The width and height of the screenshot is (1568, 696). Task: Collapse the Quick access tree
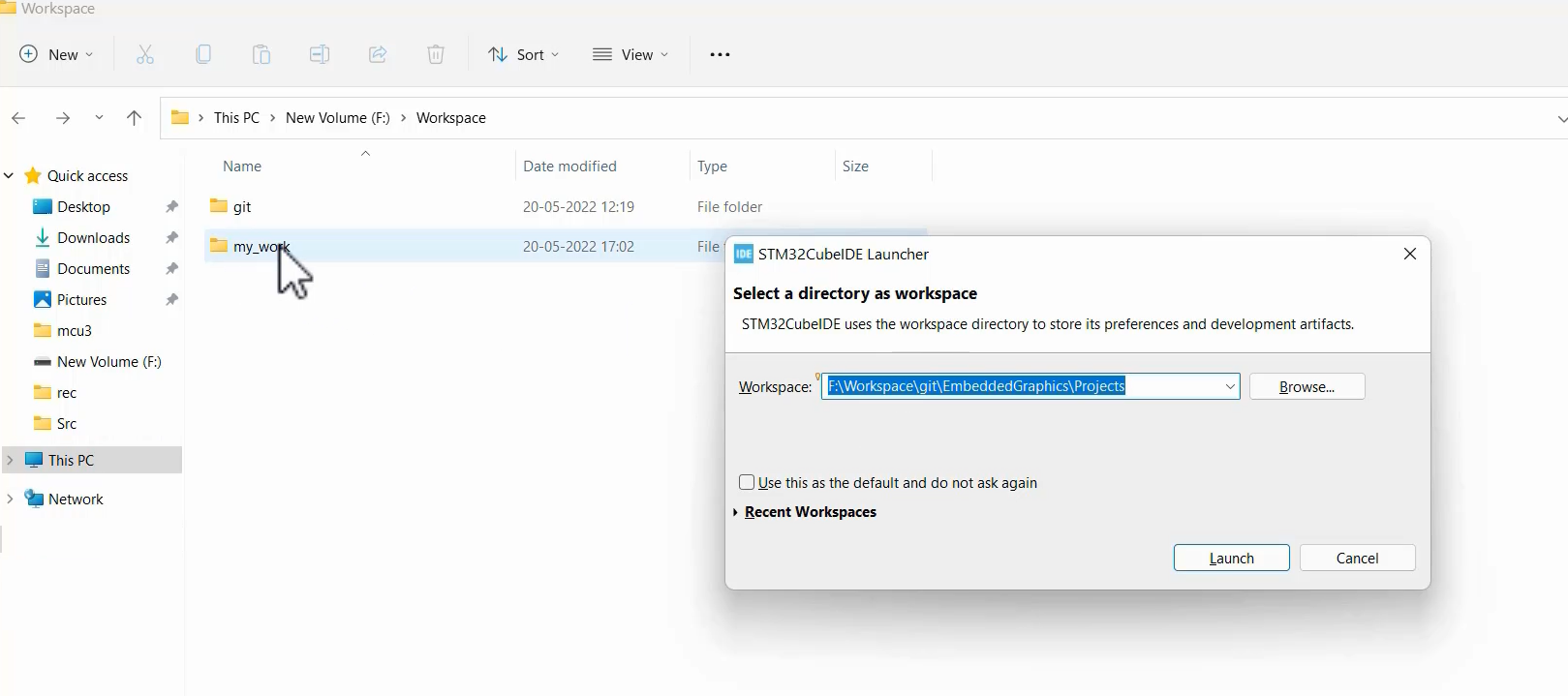click(9, 175)
